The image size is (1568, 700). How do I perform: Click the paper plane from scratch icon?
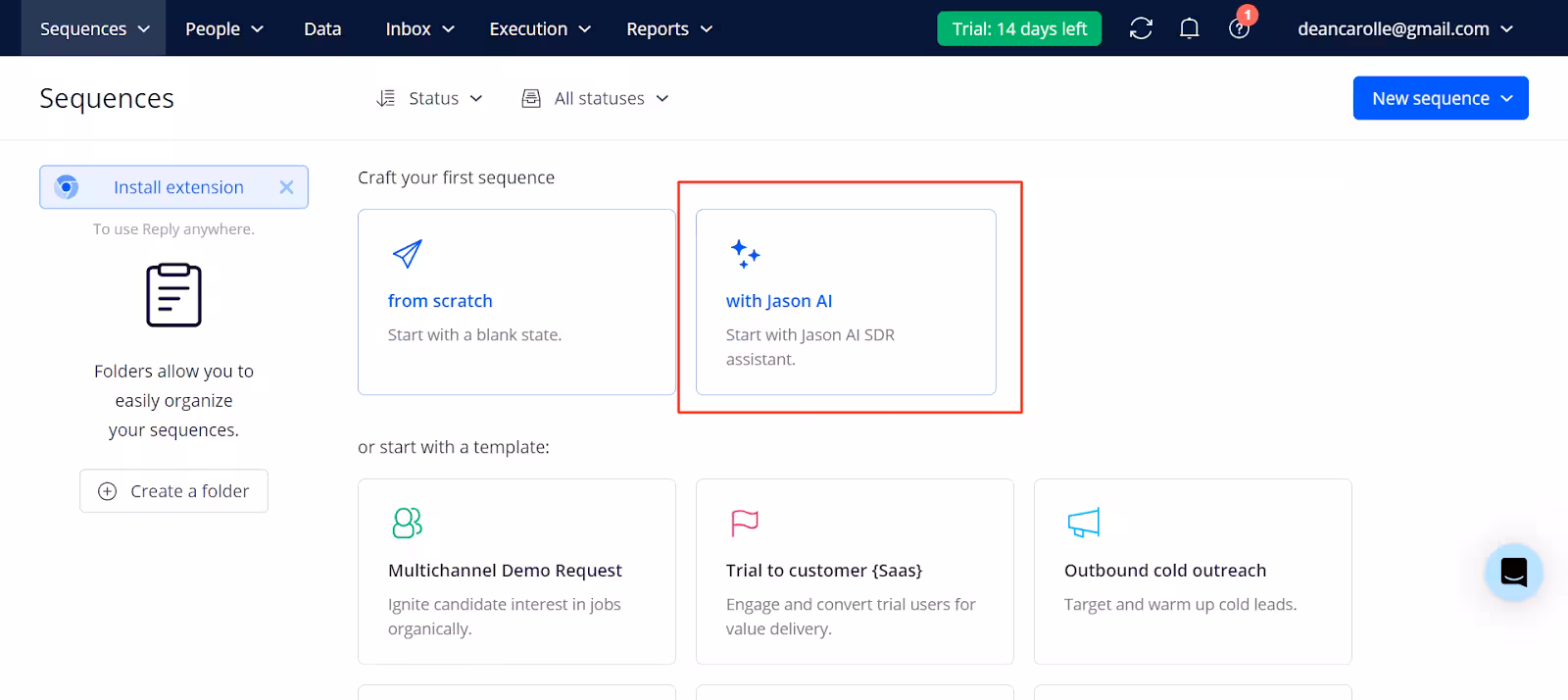[x=407, y=254]
